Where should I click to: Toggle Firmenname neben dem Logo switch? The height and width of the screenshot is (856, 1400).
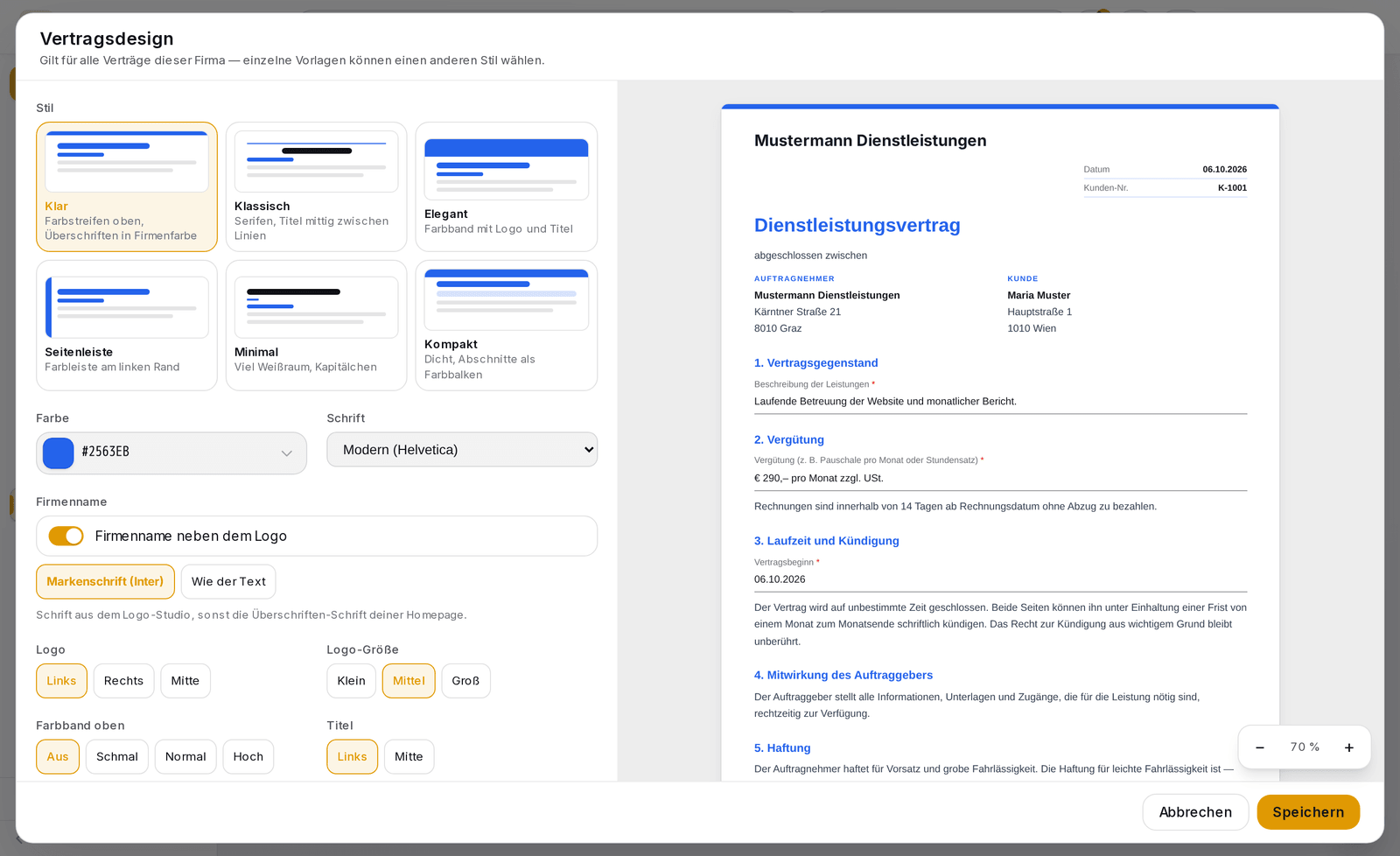(x=66, y=536)
